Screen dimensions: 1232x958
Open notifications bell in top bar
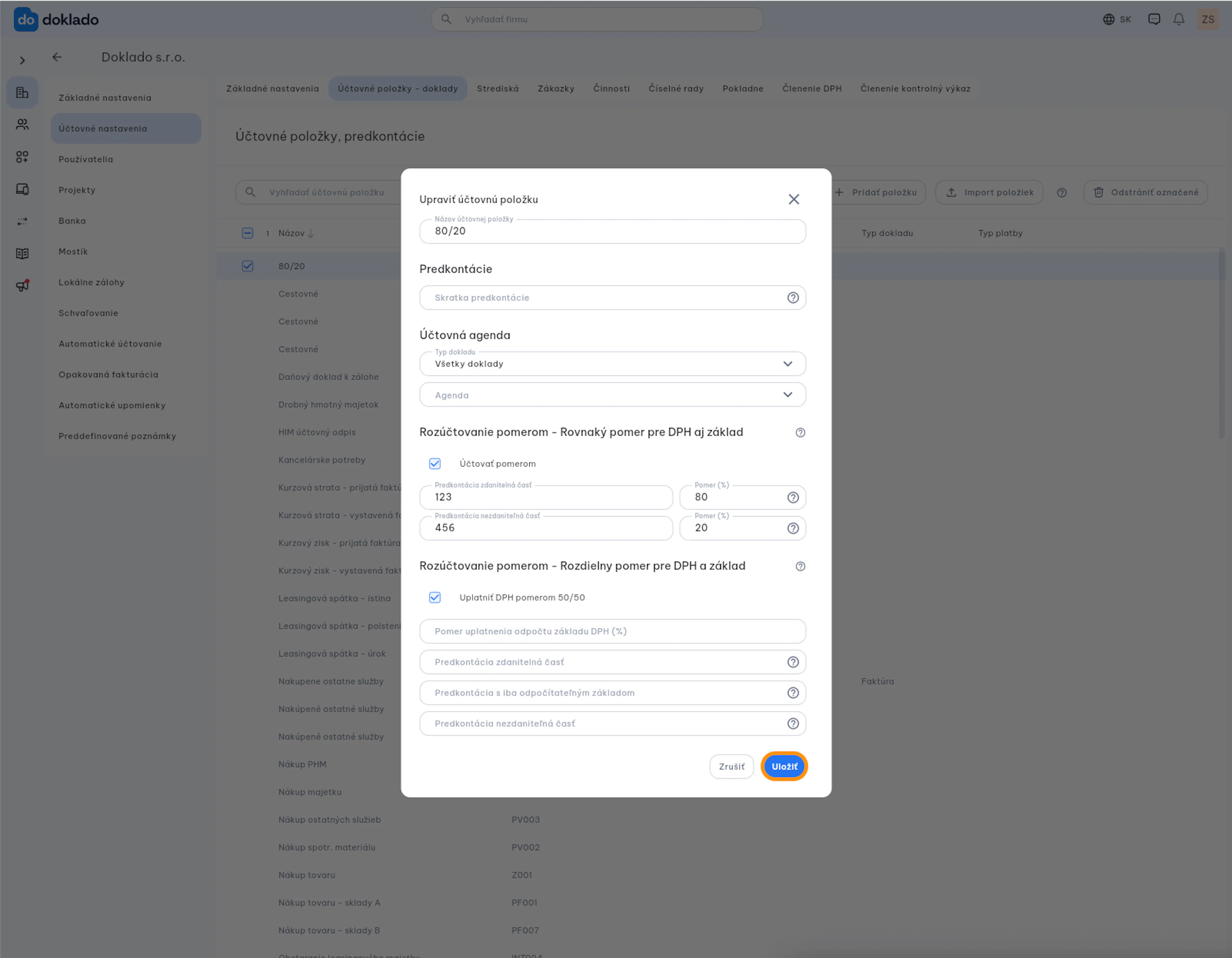coord(1178,19)
